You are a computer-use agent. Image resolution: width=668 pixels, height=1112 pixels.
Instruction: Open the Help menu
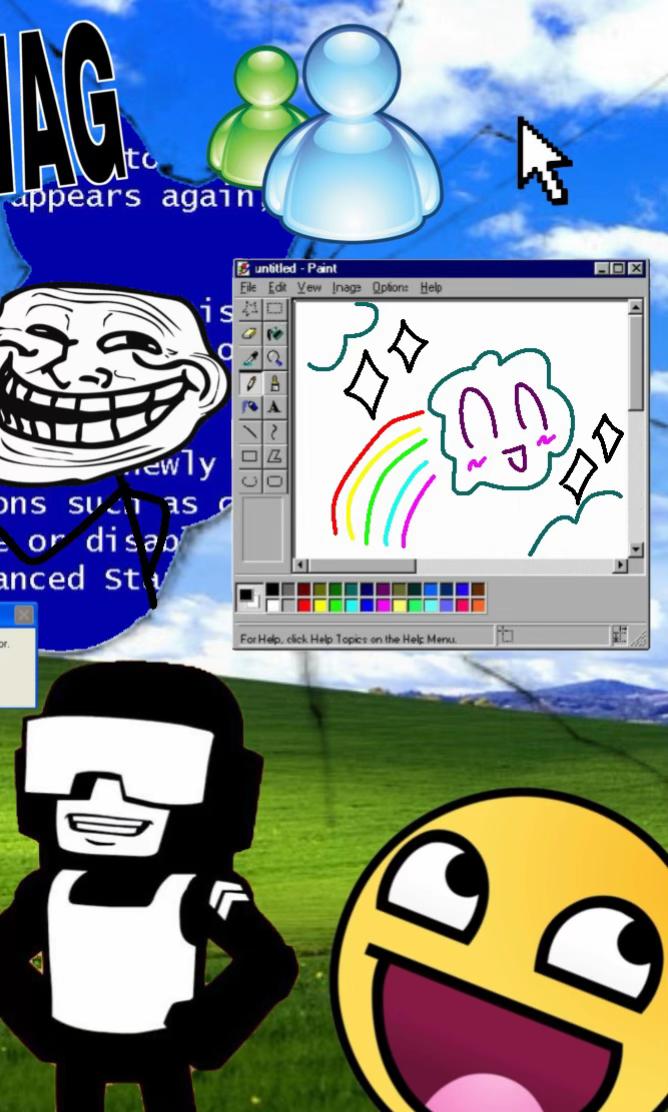click(x=431, y=287)
